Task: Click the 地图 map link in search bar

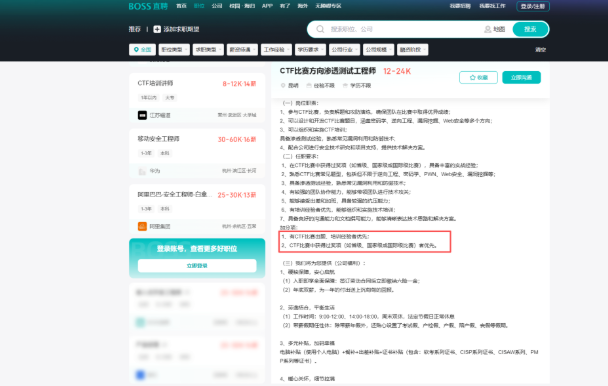Action: [x=495, y=29]
